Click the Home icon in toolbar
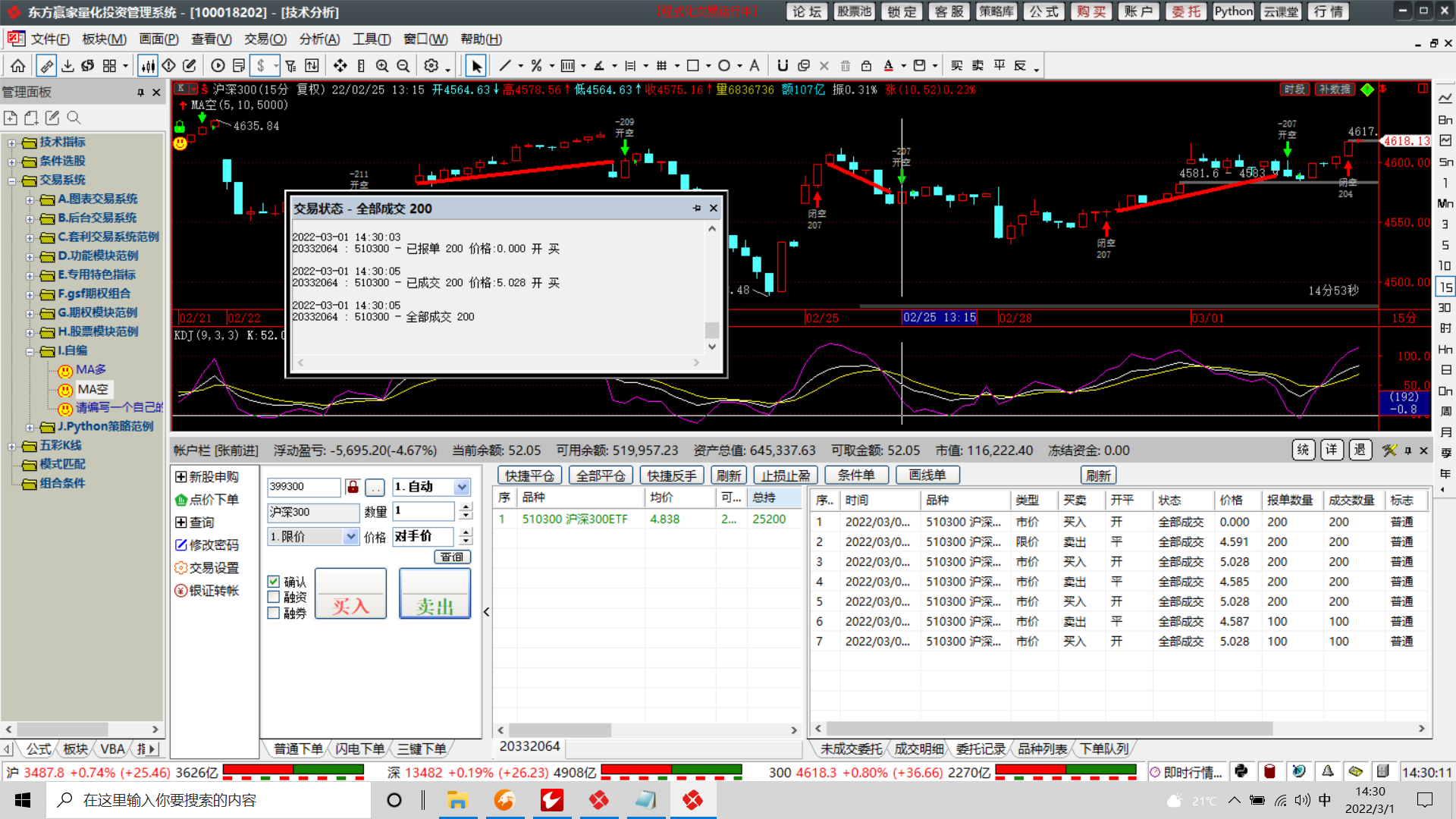This screenshot has width=1456, height=819. pyautogui.click(x=18, y=66)
